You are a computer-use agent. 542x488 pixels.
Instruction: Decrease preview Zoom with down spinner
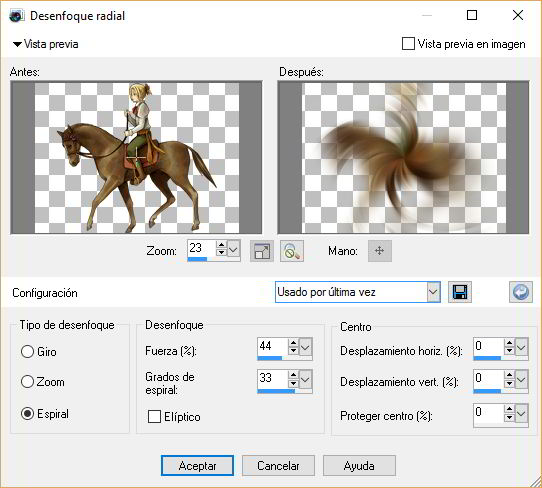(221, 252)
